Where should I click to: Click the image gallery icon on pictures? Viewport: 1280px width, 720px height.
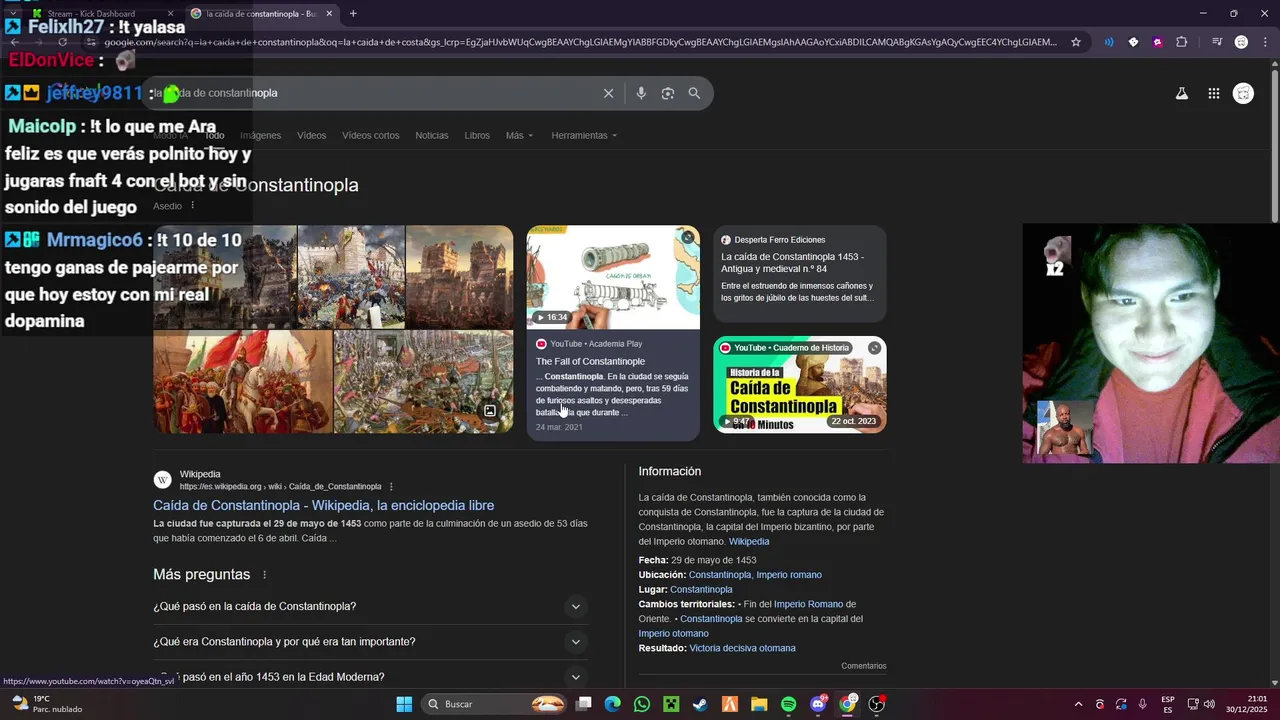click(490, 411)
